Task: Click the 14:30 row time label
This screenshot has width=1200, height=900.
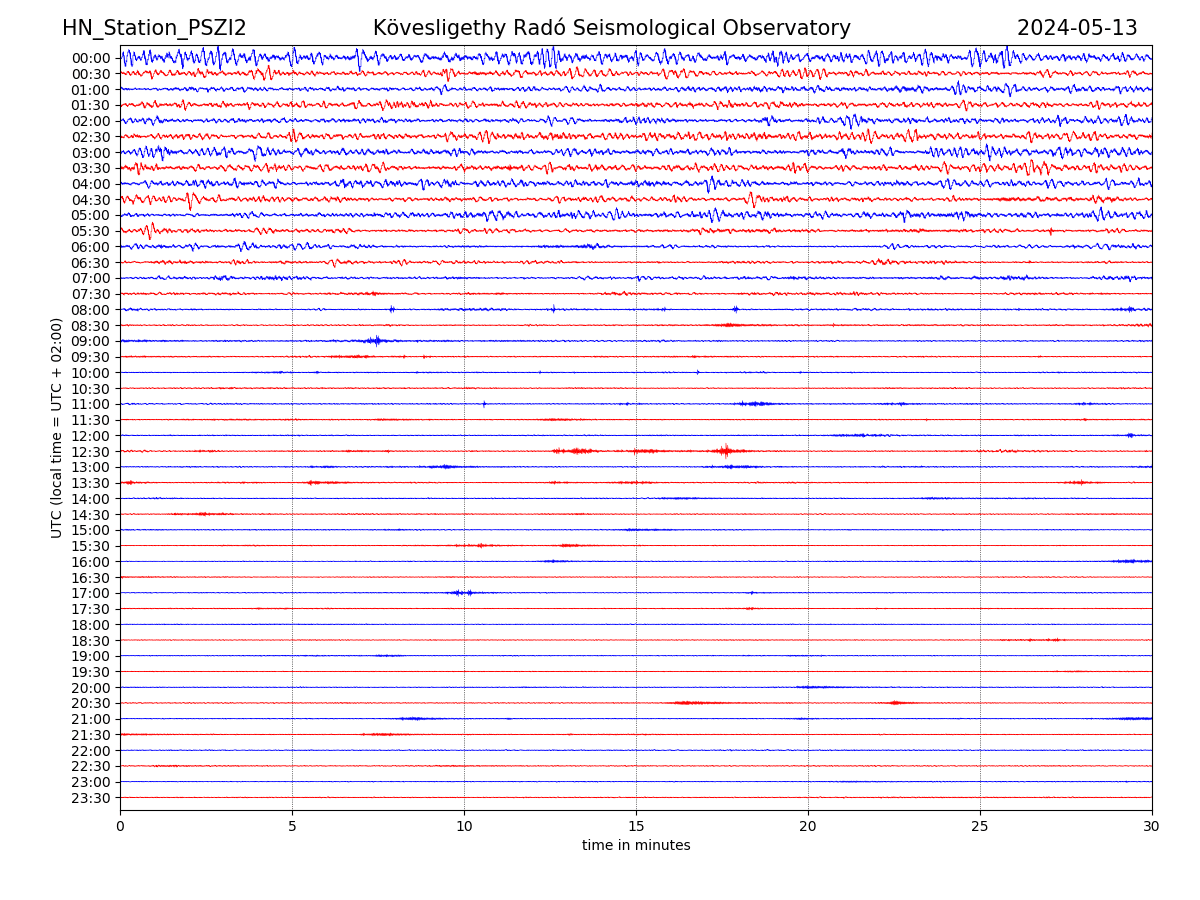Action: point(91,515)
